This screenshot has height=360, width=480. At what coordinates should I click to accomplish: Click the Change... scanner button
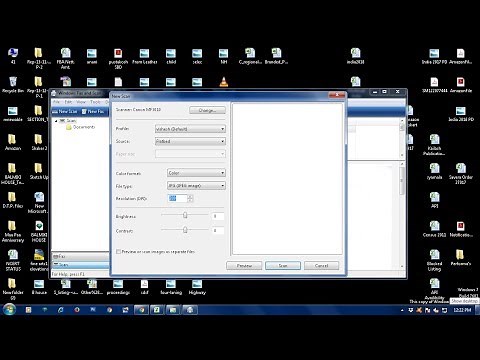207,110
